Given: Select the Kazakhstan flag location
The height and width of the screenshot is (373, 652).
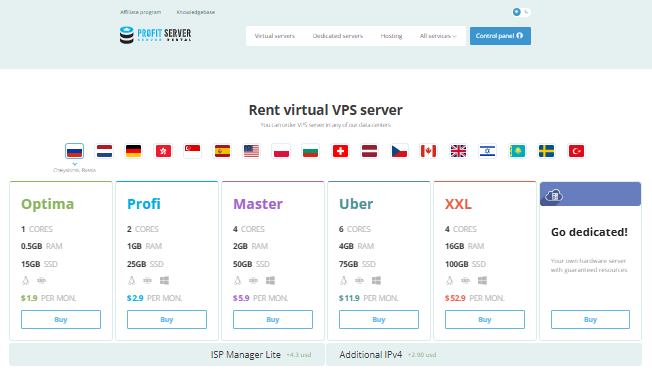Looking at the screenshot, I should (517, 151).
